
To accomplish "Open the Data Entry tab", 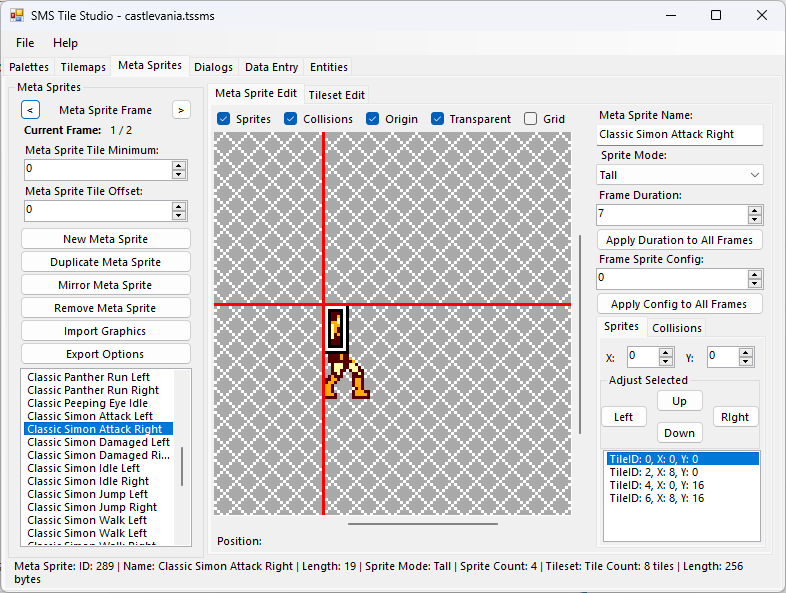I will coord(271,67).
